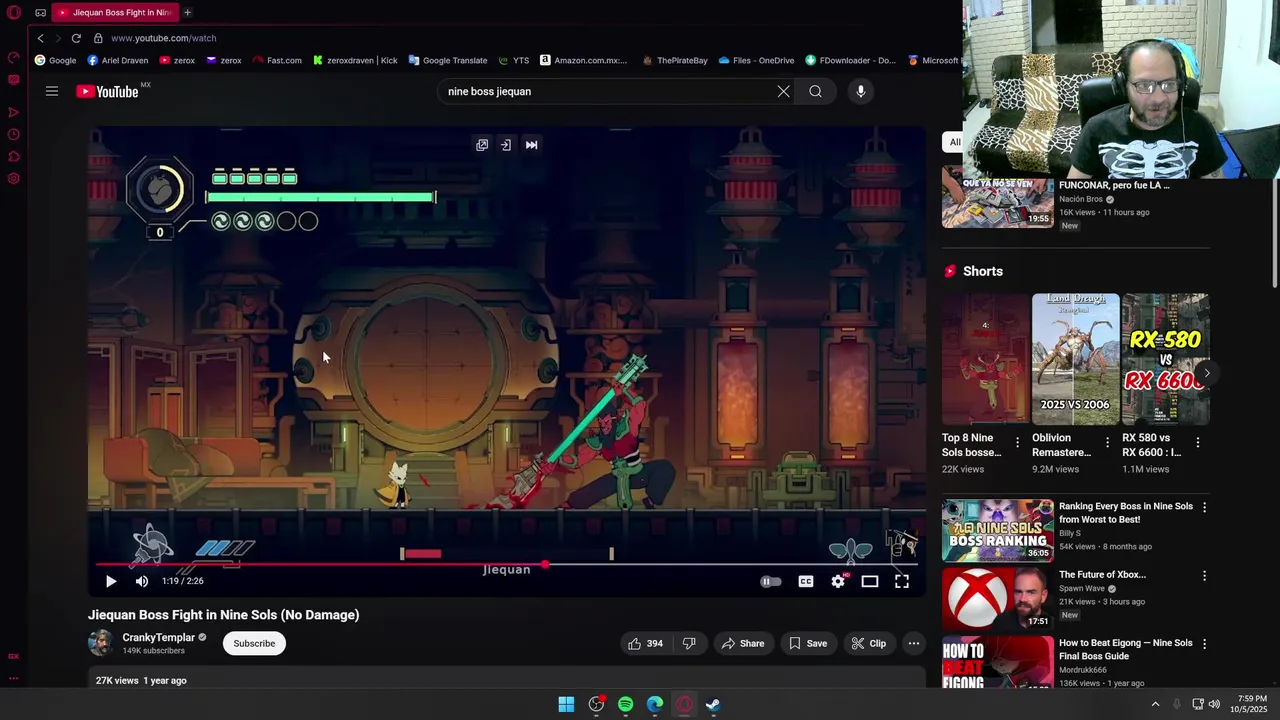
Task: Open more actions ellipsis under video
Action: tap(914, 643)
